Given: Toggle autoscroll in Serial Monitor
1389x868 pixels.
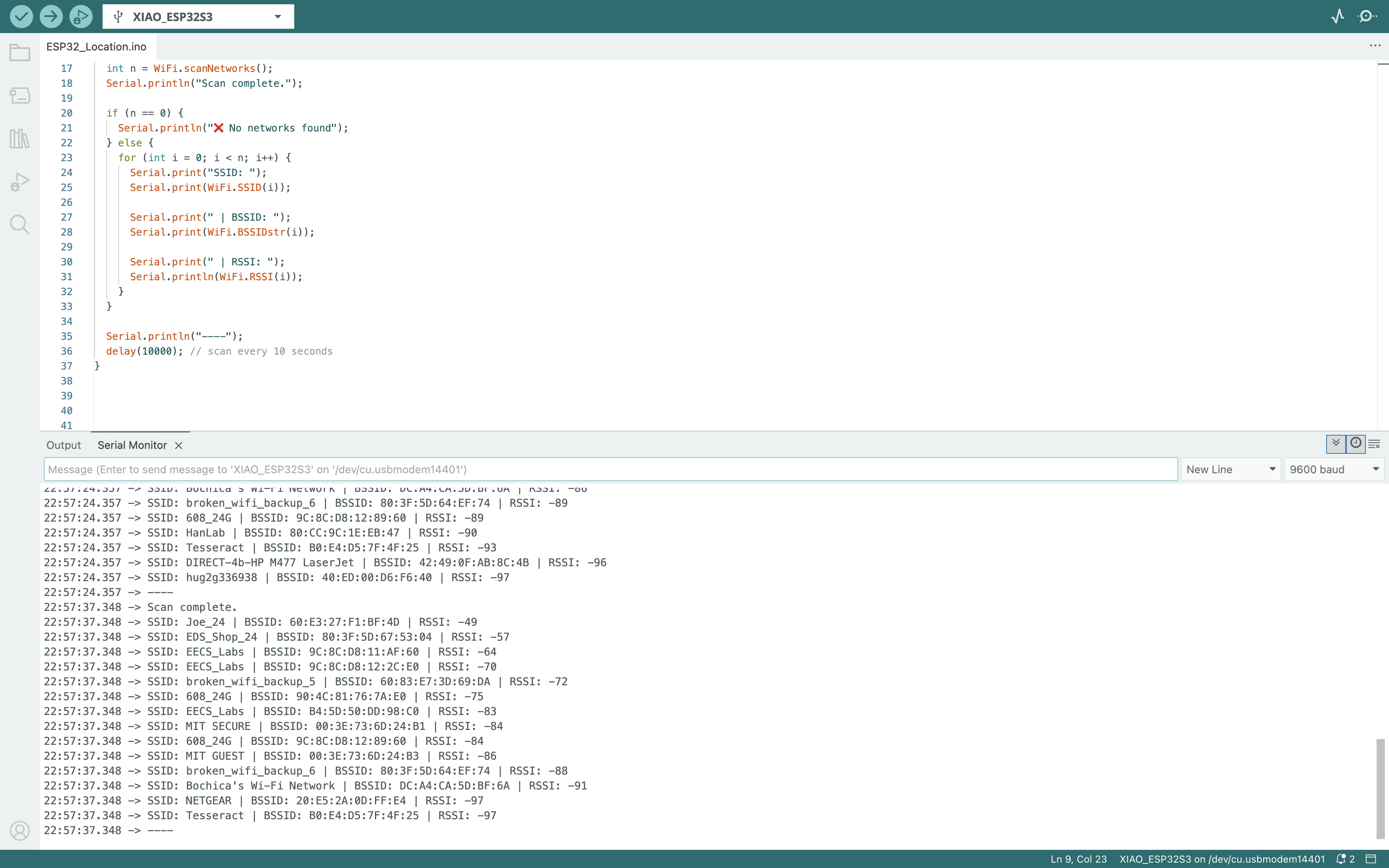Looking at the screenshot, I should (1336, 443).
